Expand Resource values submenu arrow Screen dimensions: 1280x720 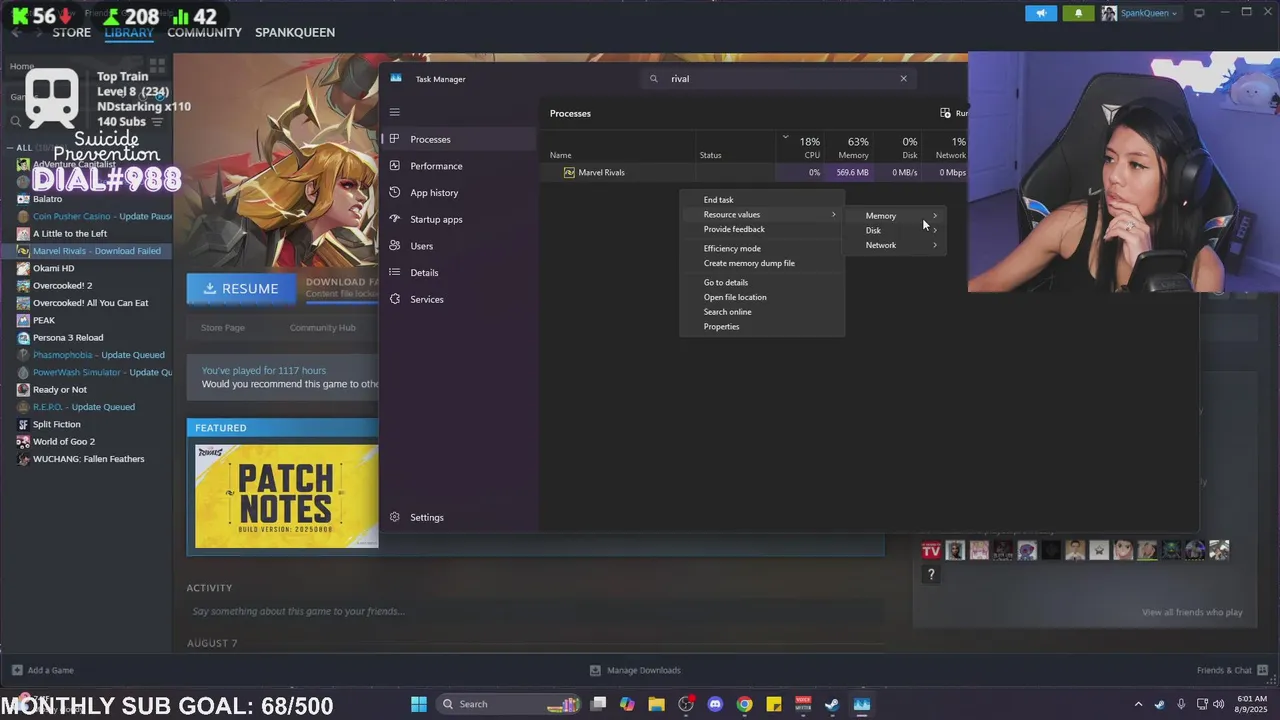[833, 214]
